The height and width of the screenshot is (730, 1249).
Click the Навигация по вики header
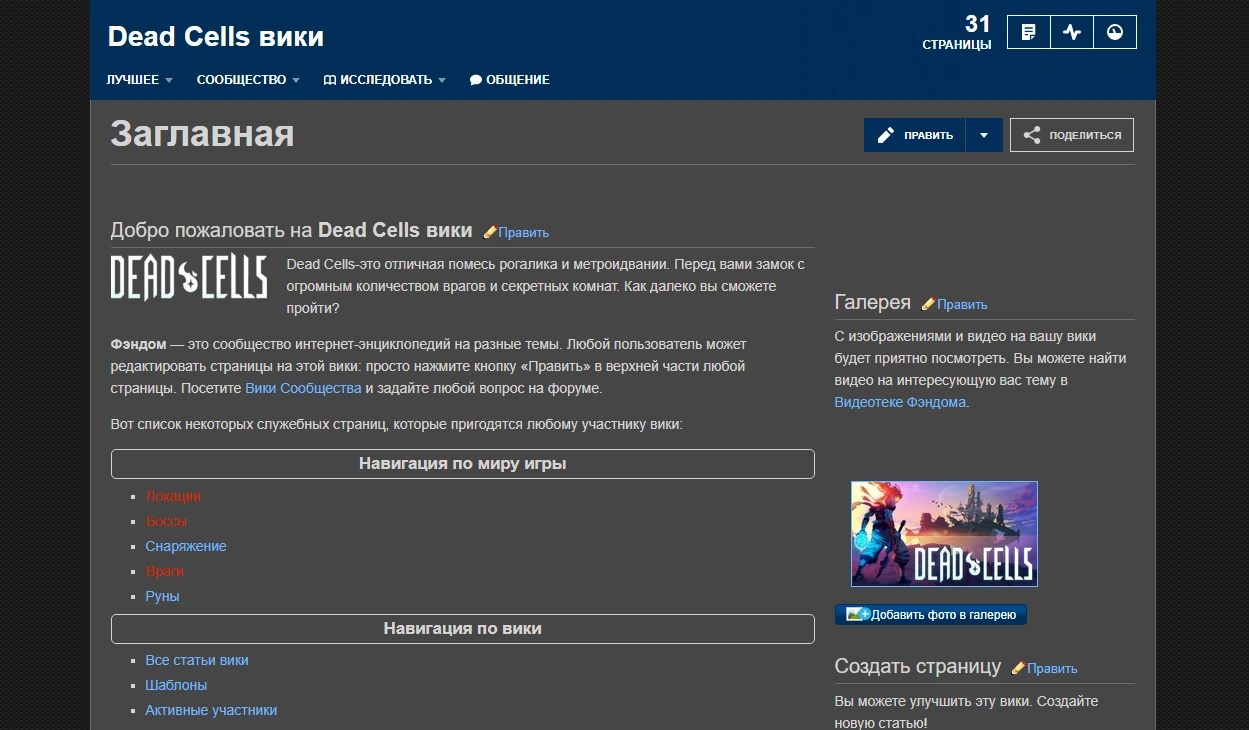pyautogui.click(x=463, y=629)
